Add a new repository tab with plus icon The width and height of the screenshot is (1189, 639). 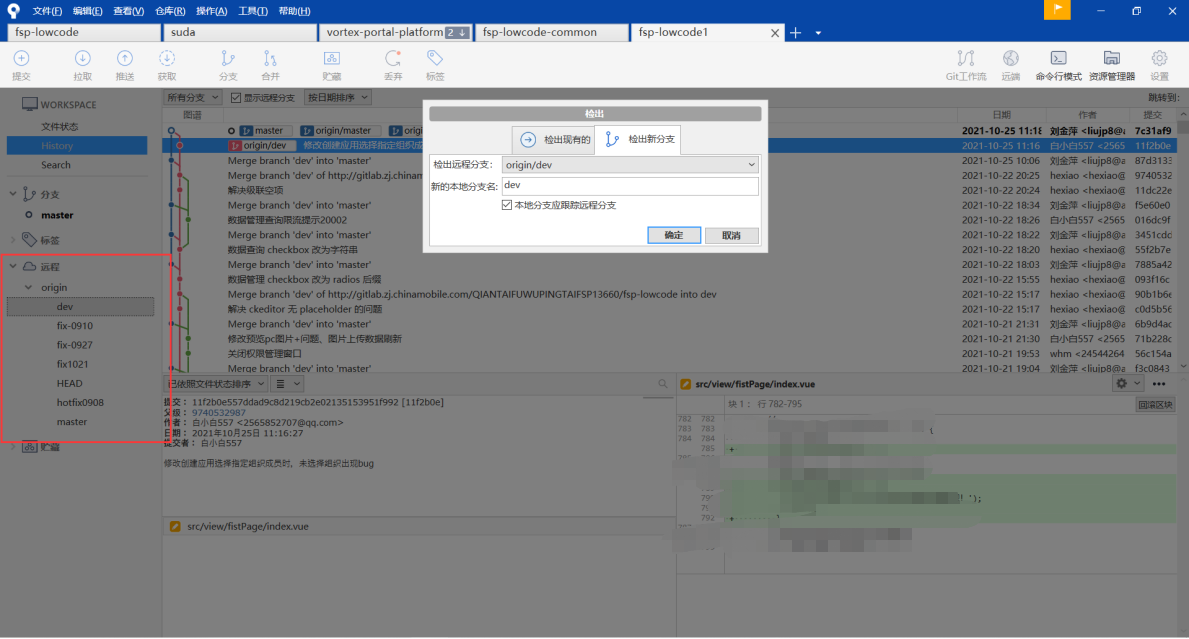click(795, 33)
